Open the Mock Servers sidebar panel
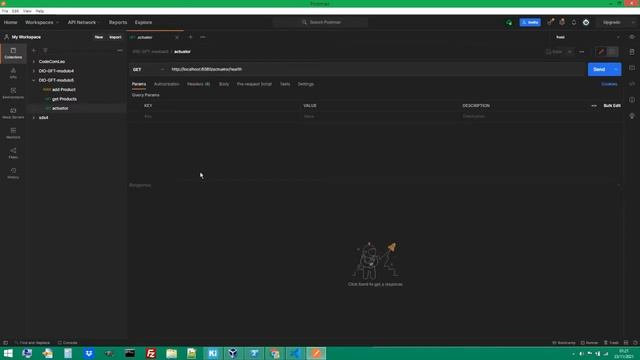Image resolution: width=640 pixels, height=360 pixels. (13, 113)
